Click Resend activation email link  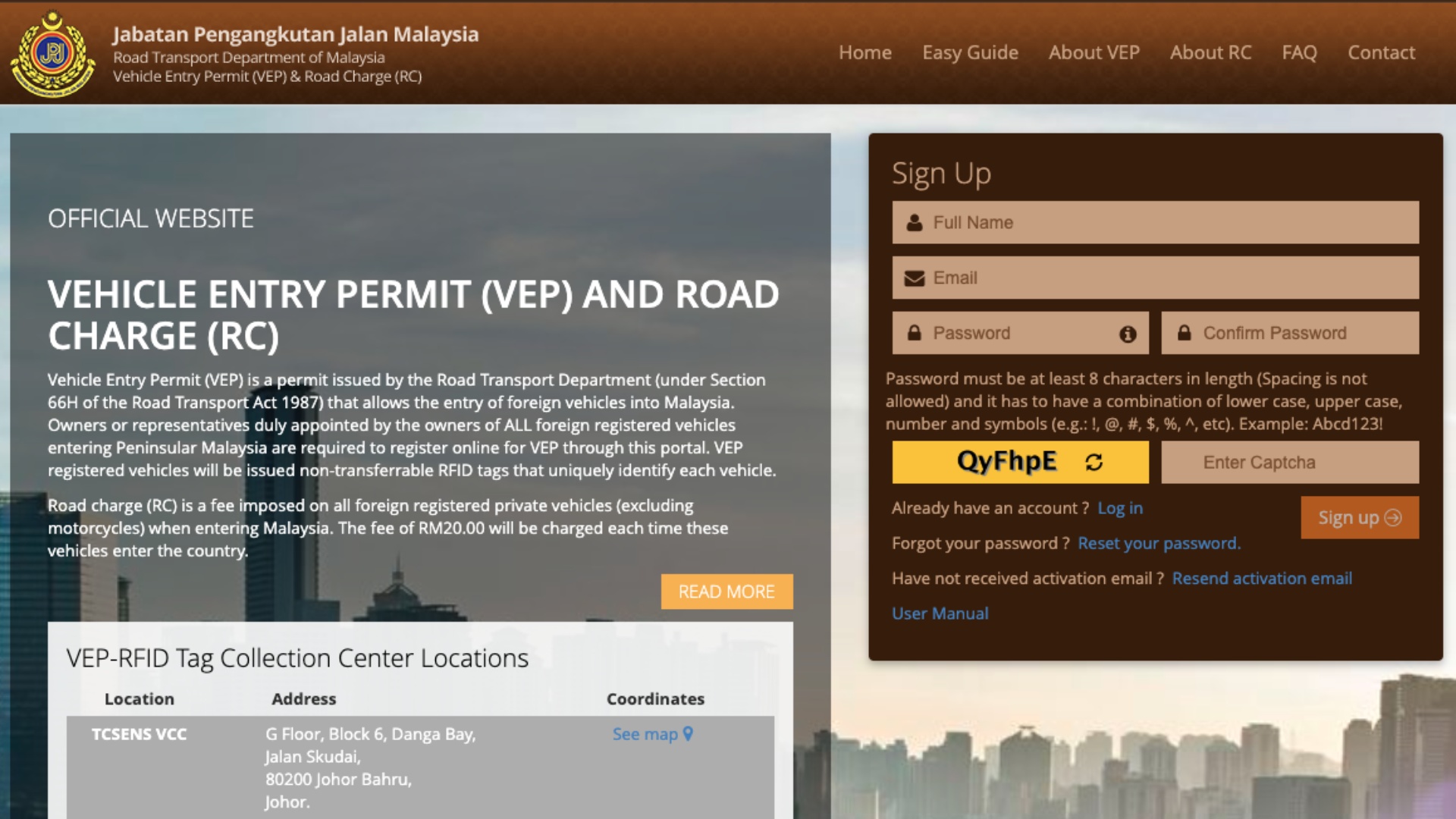pos(1262,579)
